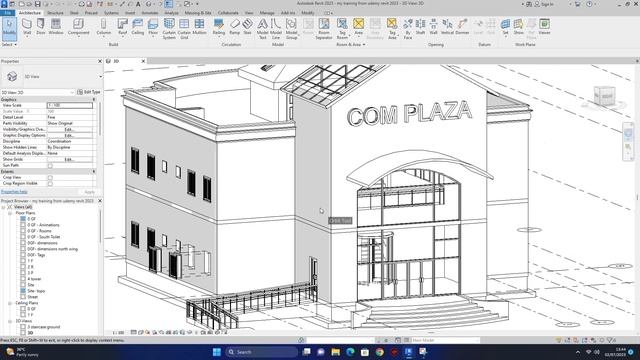Open the 0 GF - Rooms floor plan
The image size is (640, 360).
pyautogui.click(x=39, y=231)
